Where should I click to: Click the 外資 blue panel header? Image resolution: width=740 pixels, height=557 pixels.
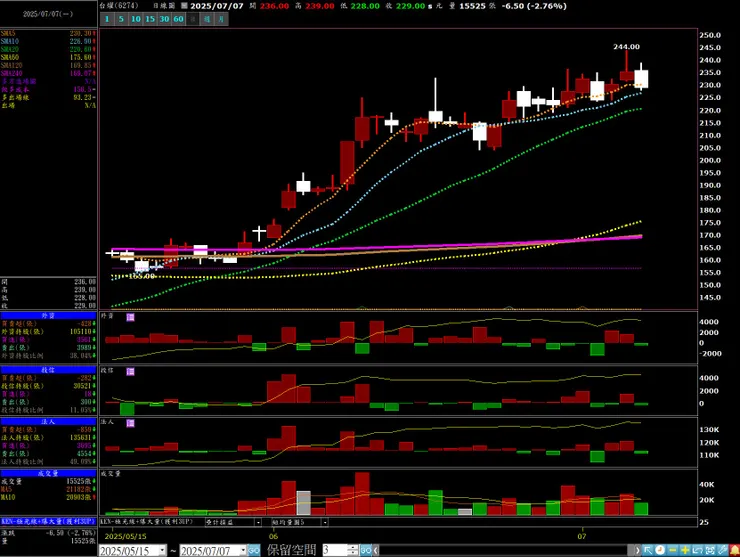pyautogui.click(x=48, y=315)
